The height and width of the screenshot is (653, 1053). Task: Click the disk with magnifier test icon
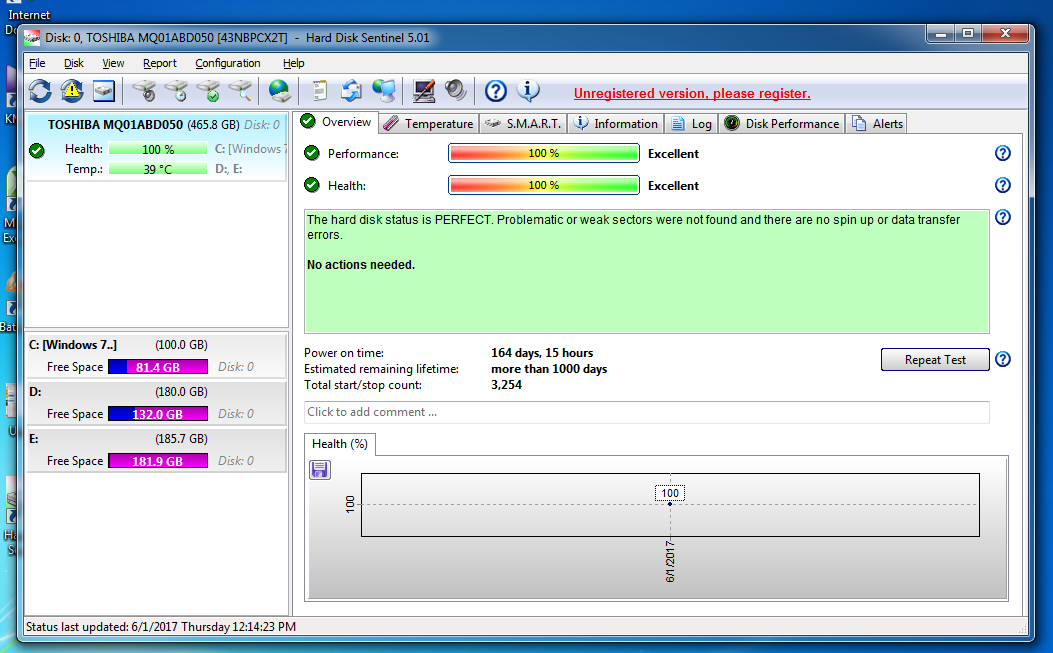pos(240,92)
